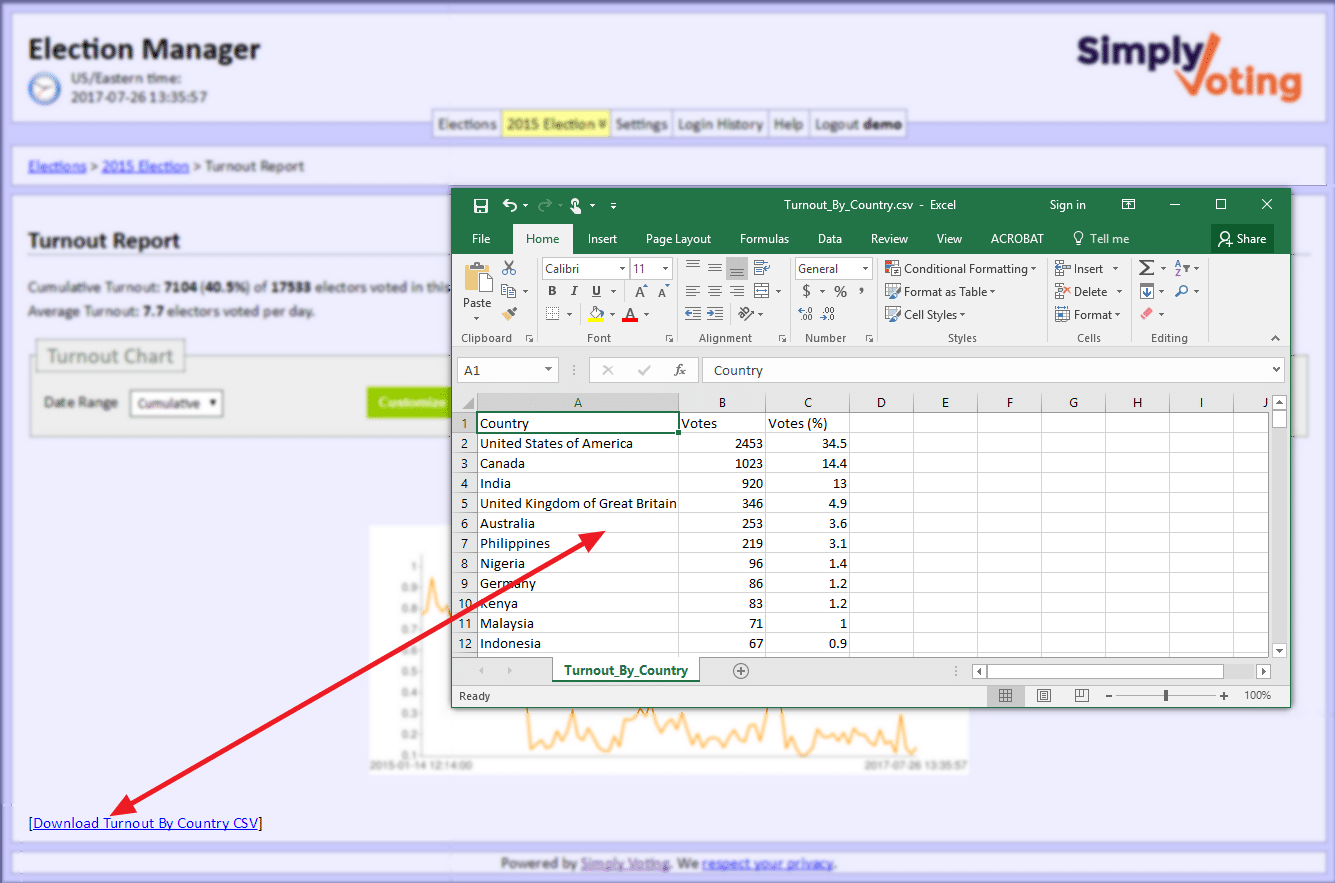Toggle Wrap Text
The height and width of the screenshot is (883, 1335).
tap(762, 268)
